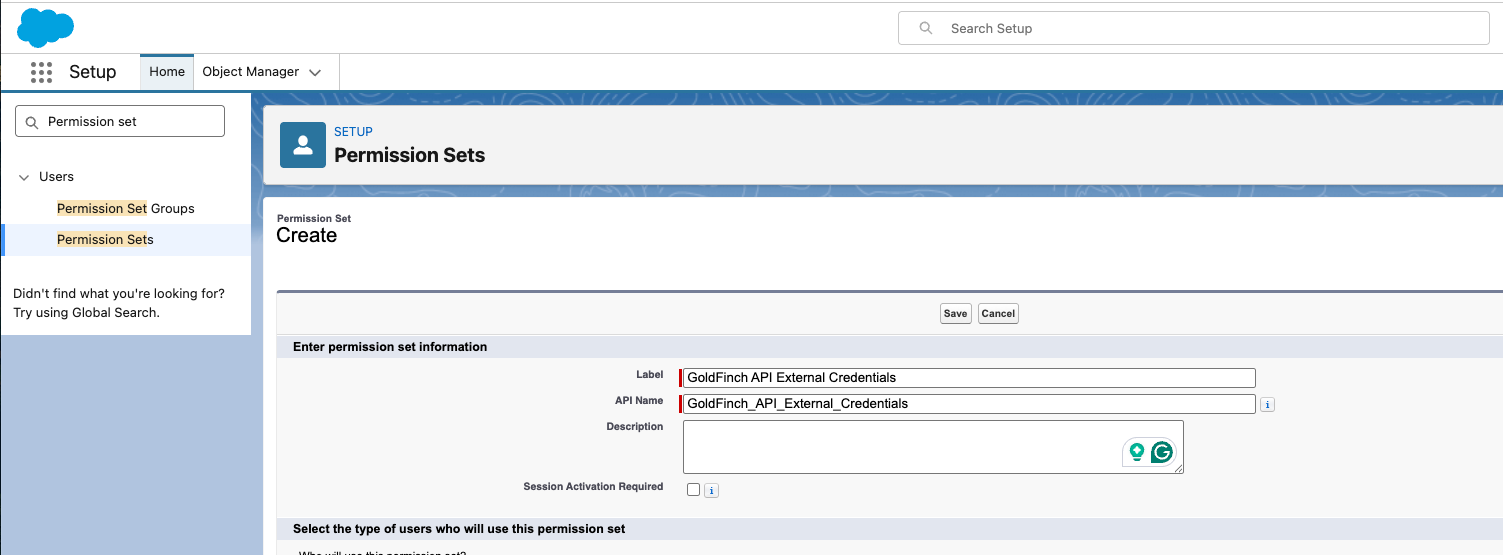Open the App Launcher dots icon

coord(41,72)
